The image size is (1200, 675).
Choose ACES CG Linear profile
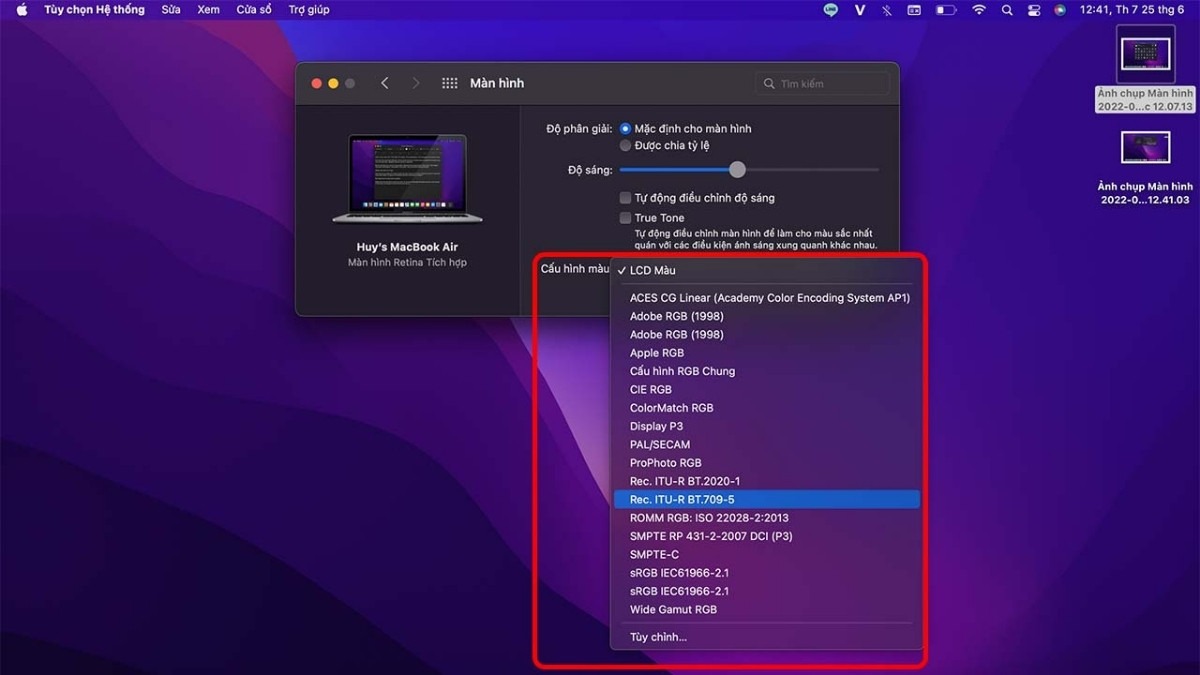[x=767, y=298]
